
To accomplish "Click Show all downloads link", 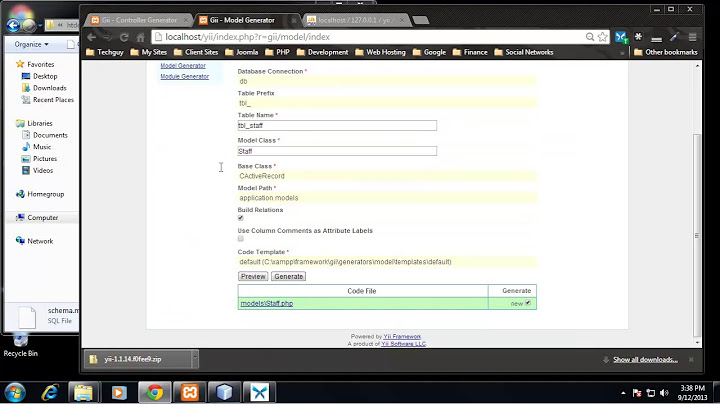I will point(645,359).
